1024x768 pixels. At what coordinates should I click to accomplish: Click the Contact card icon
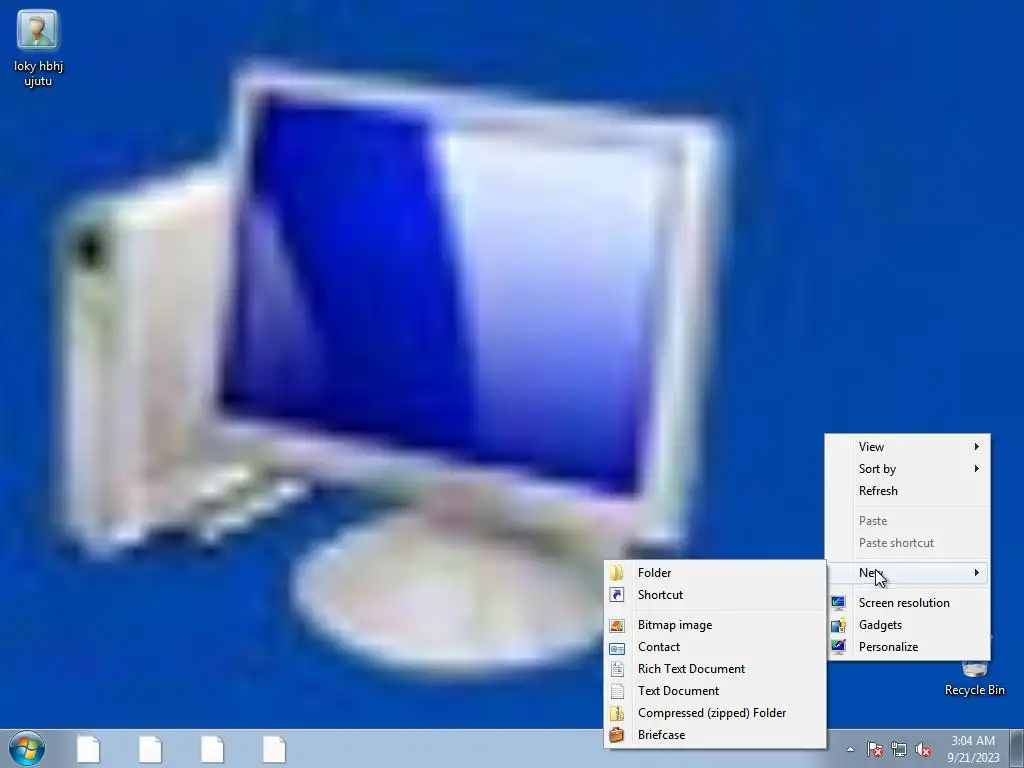point(617,648)
